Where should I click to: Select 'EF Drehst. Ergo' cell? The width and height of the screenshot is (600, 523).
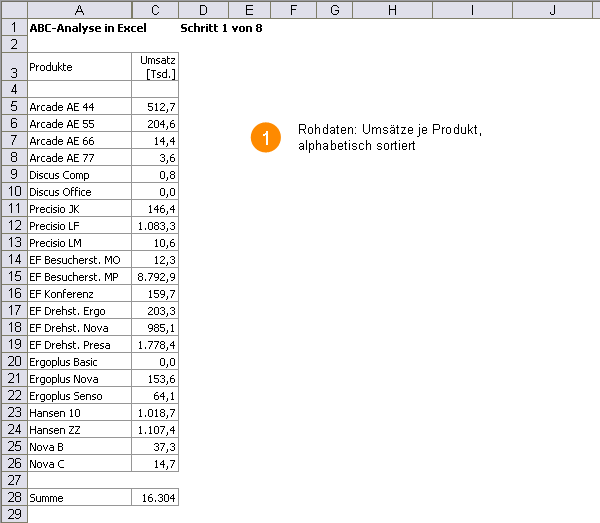[x=80, y=311]
